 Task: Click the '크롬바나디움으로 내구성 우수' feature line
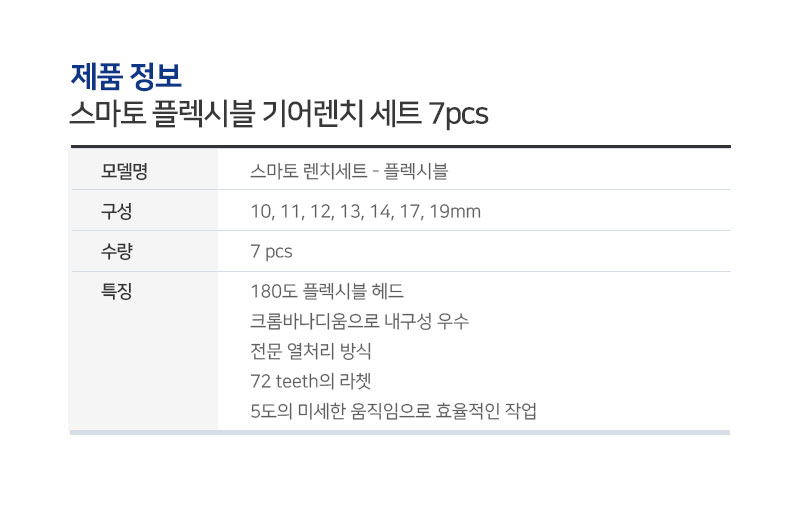tap(359, 321)
